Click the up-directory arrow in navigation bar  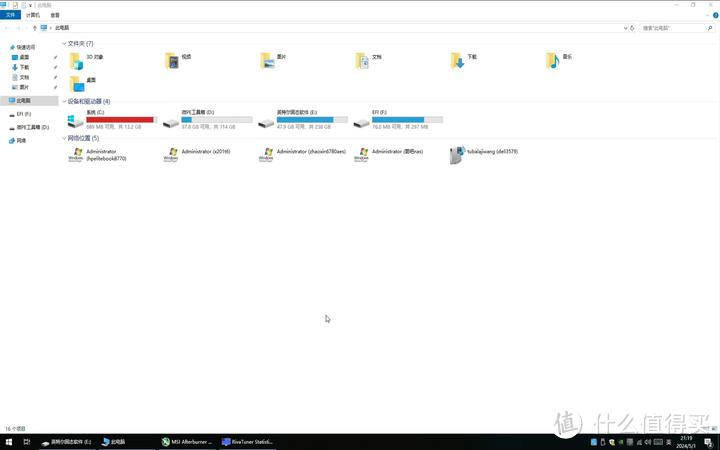(x=31, y=28)
